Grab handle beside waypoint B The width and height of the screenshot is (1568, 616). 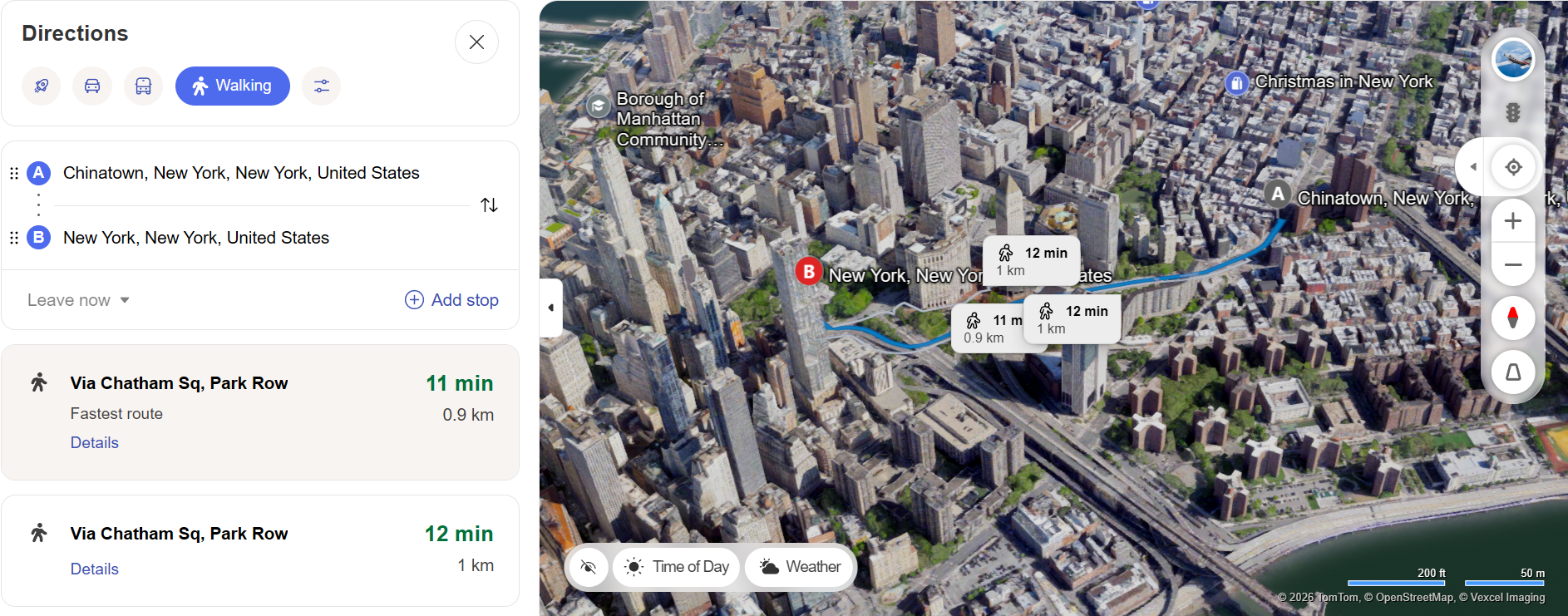point(14,238)
